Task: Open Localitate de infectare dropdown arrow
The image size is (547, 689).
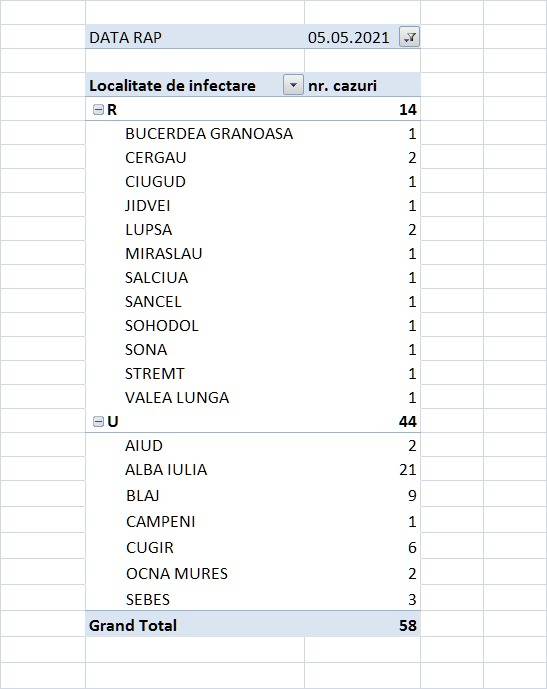Action: [293, 85]
